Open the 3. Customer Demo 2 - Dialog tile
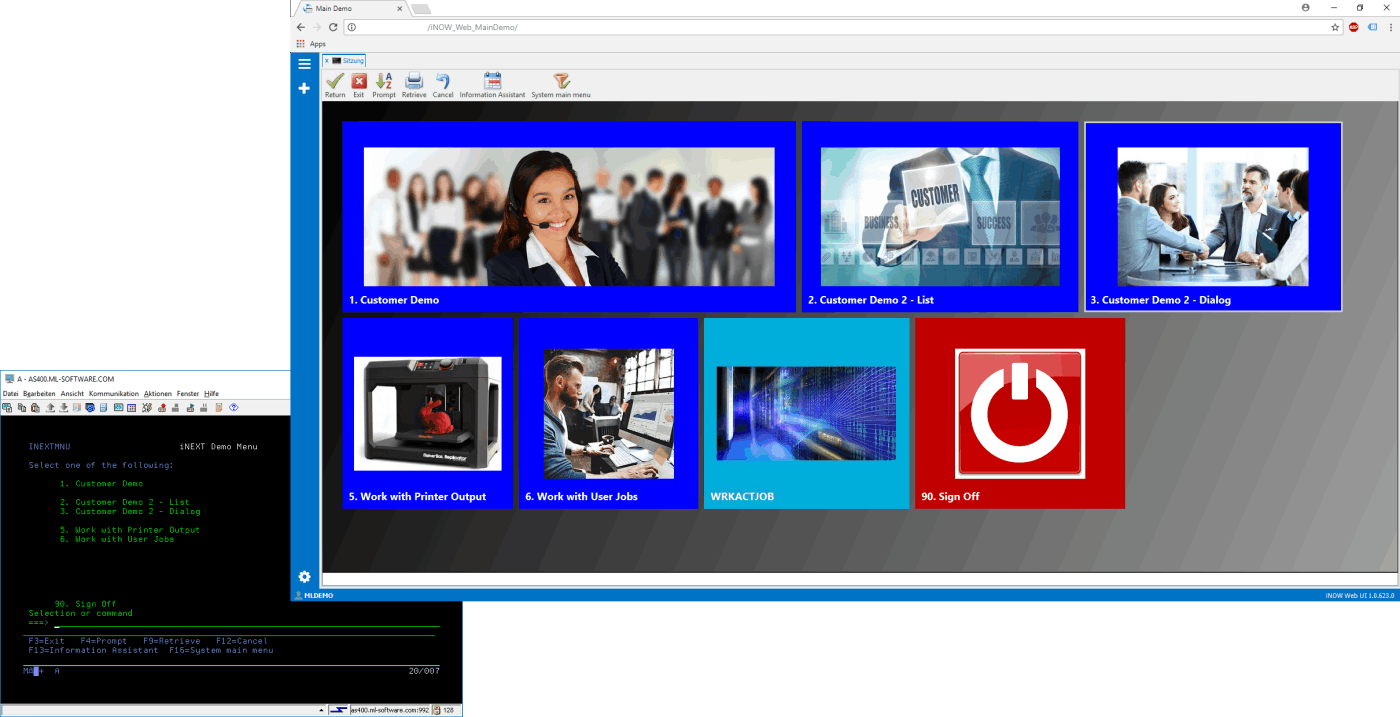This screenshot has height=717, width=1400. [x=1213, y=217]
